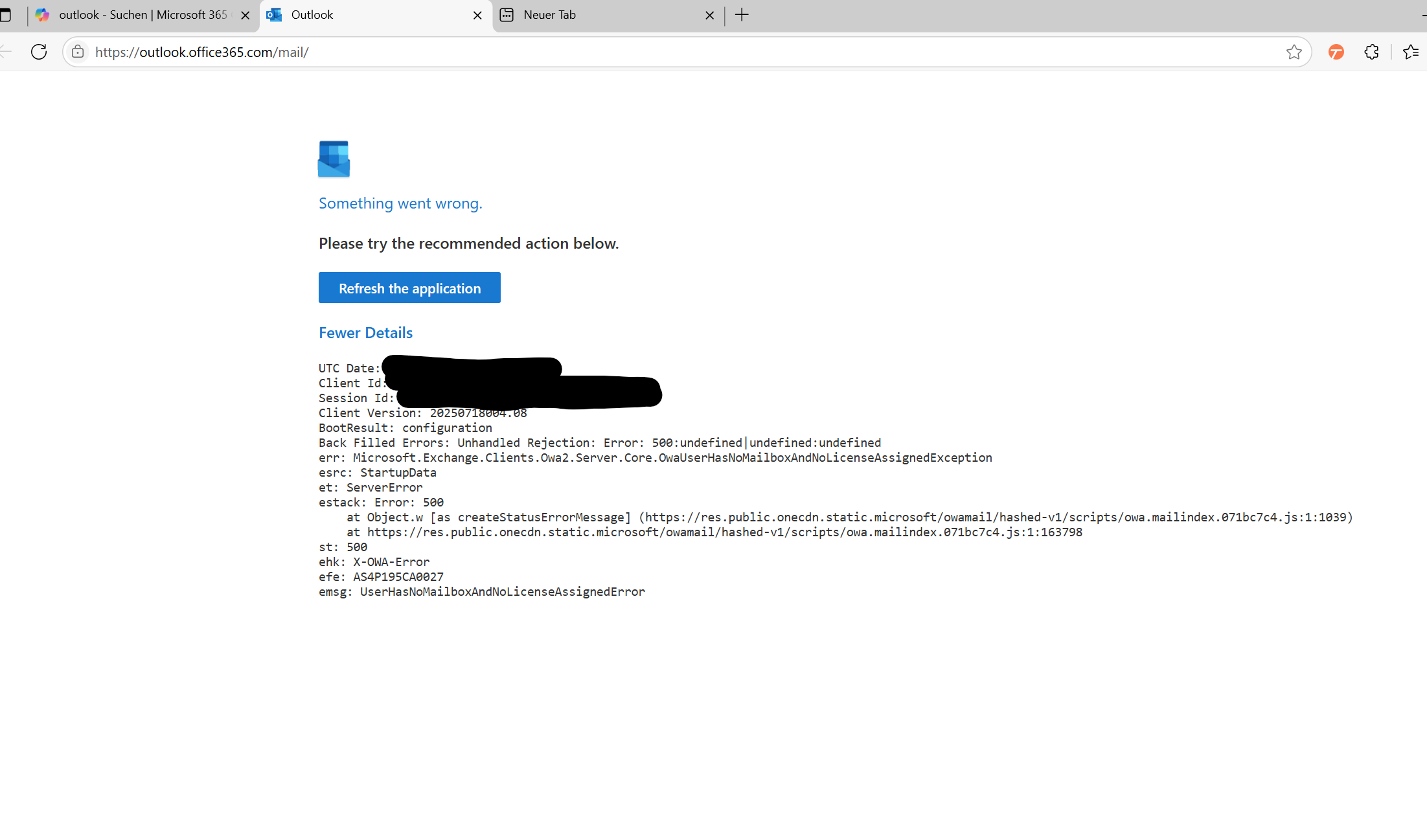Screen dimensions: 1427x840
Task: Click the Microsoft 365 Copilot favicon in first tab
Action: [x=42, y=15]
